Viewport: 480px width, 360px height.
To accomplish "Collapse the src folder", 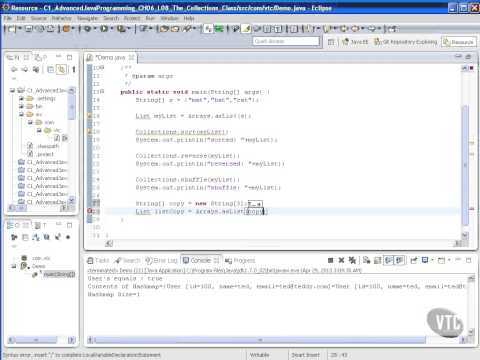I will 21,114.
